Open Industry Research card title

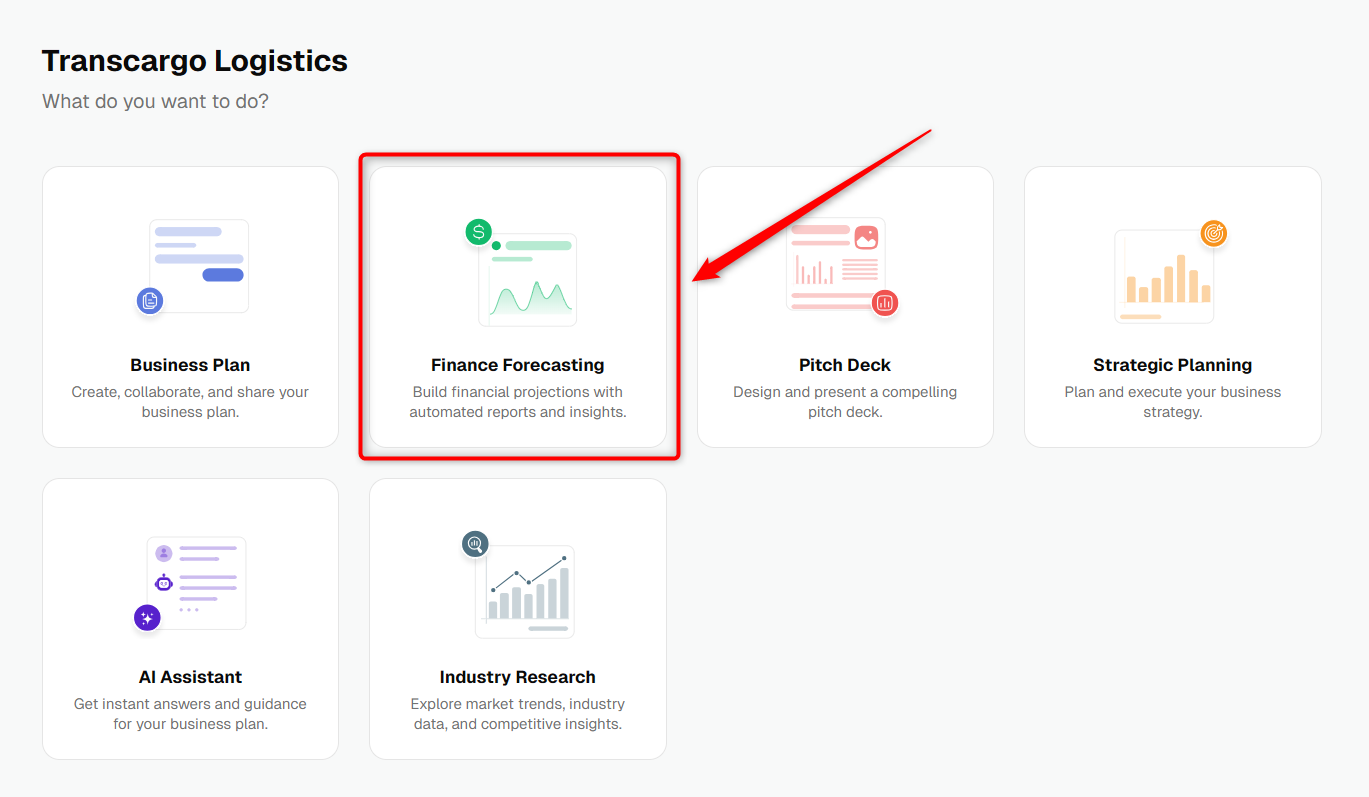click(x=518, y=677)
